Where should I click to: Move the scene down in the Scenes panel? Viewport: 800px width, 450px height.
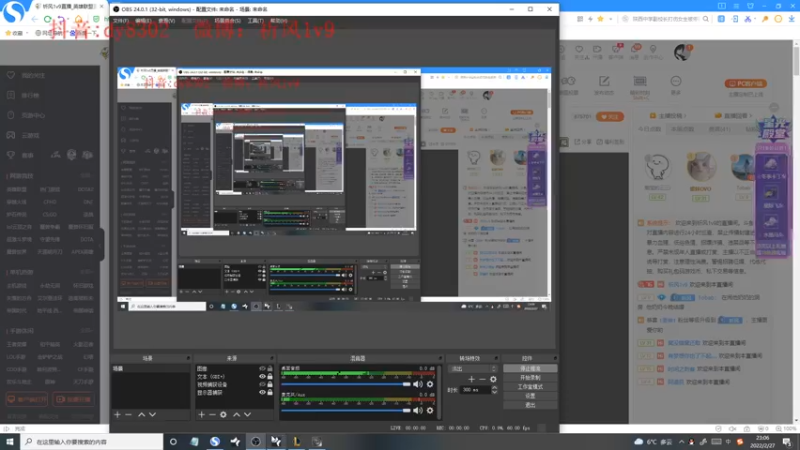click(x=152, y=415)
